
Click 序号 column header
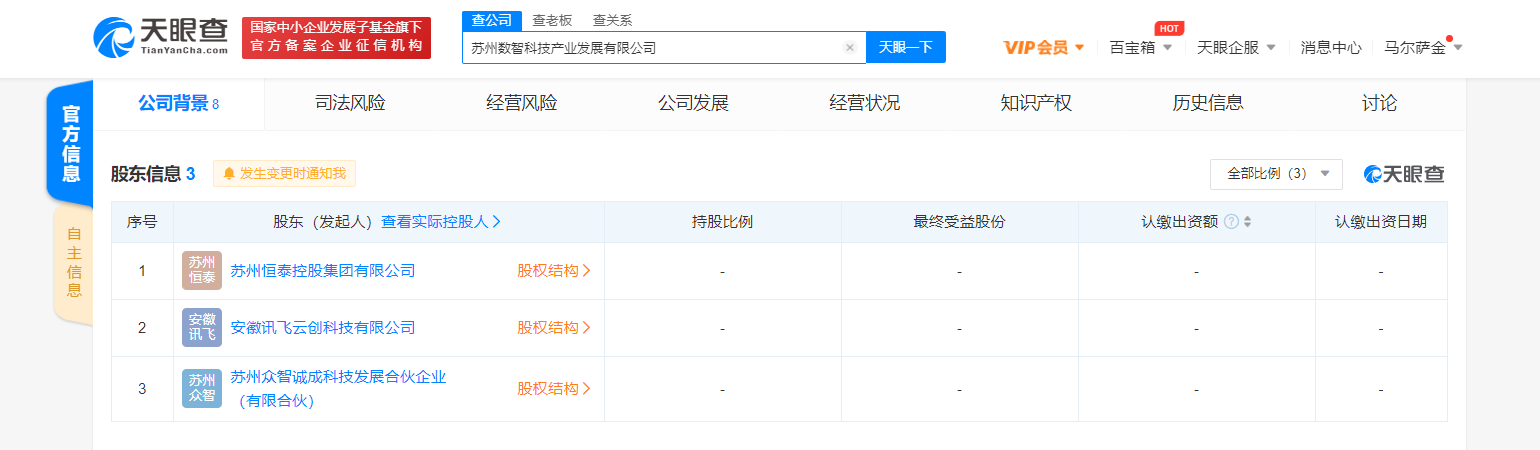coord(142,222)
